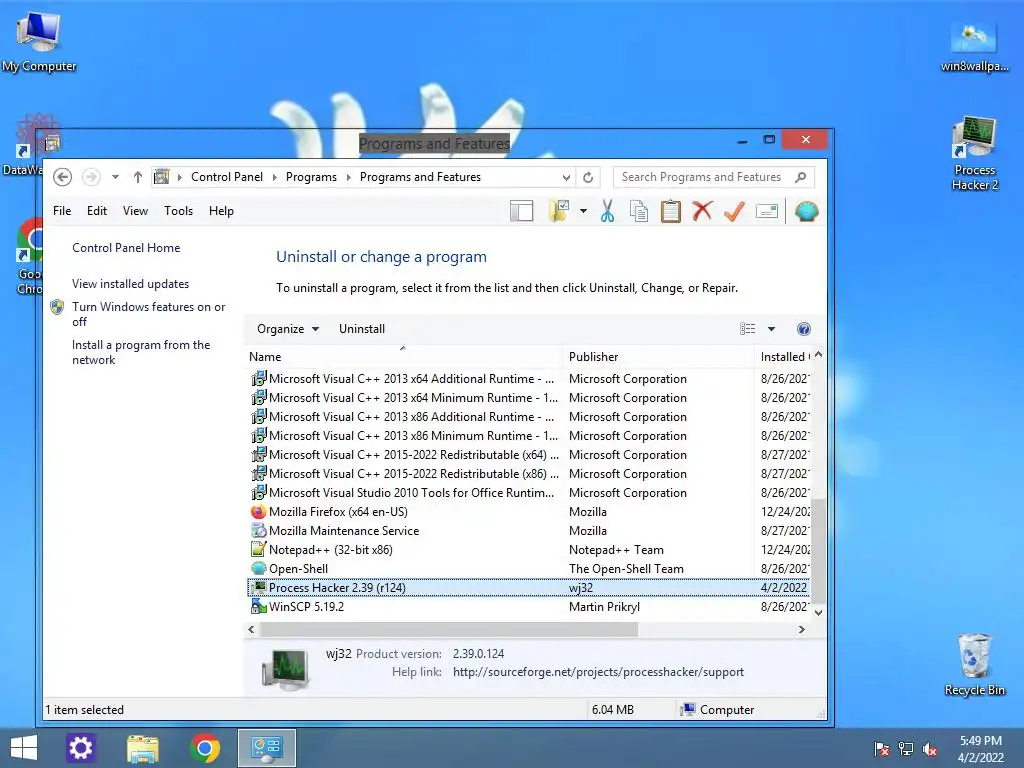Image resolution: width=1024 pixels, height=768 pixels.
Task: Open the Tools menu
Action: coord(178,211)
